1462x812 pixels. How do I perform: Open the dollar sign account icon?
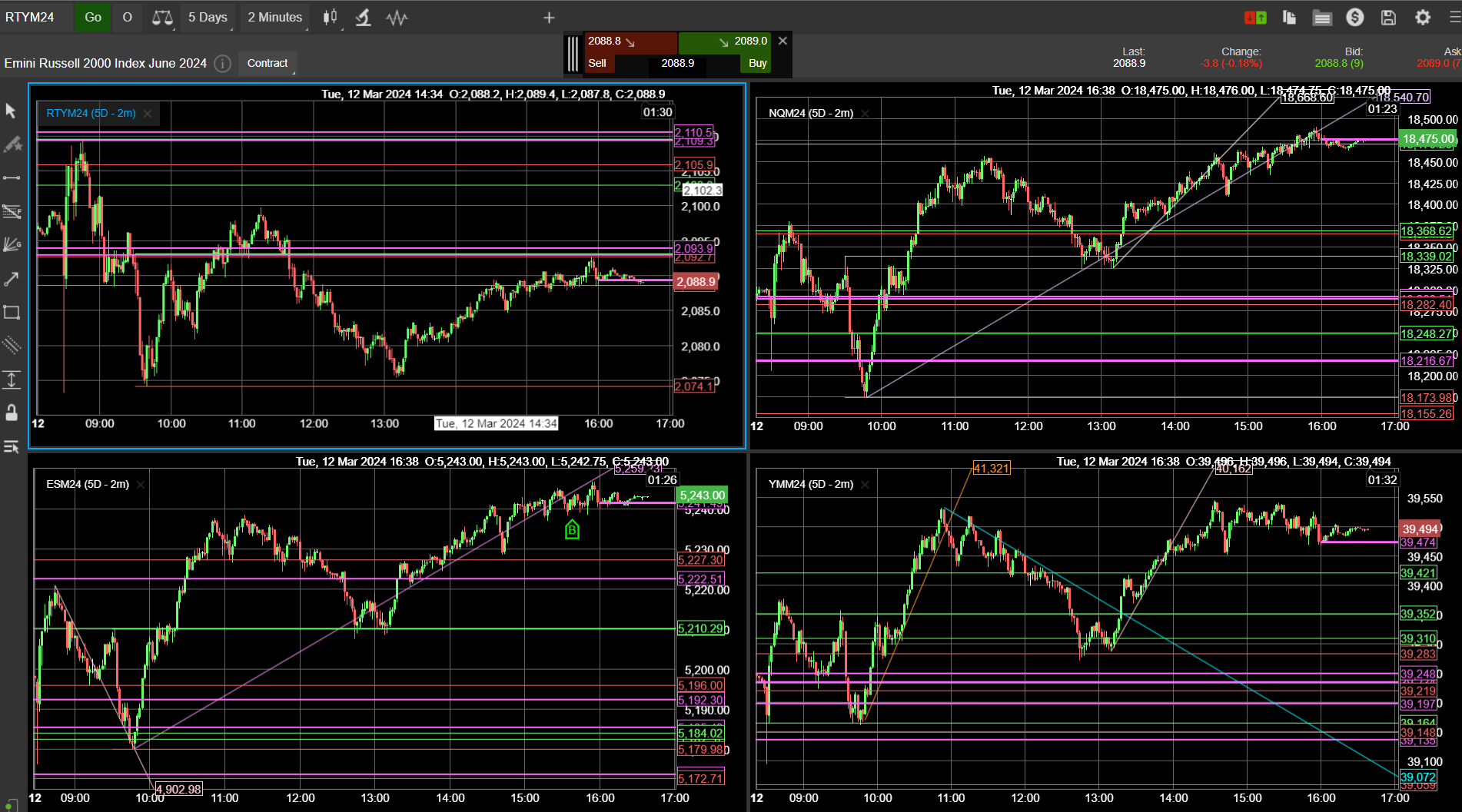coord(1355,17)
